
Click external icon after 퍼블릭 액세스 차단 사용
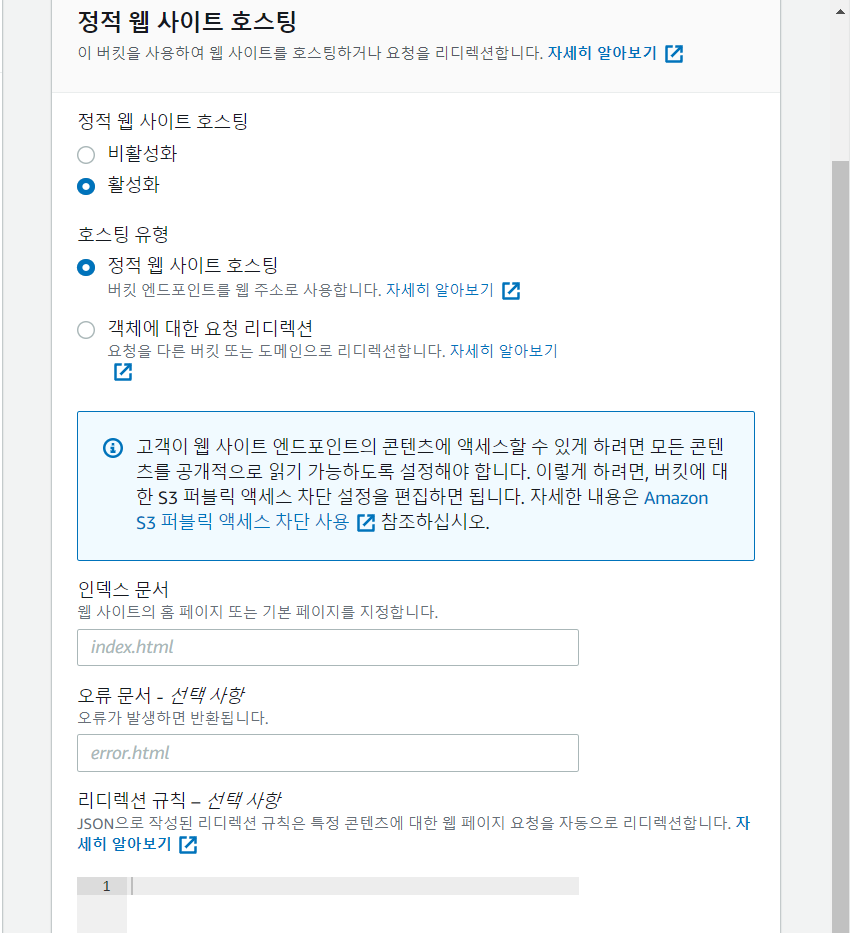366,522
